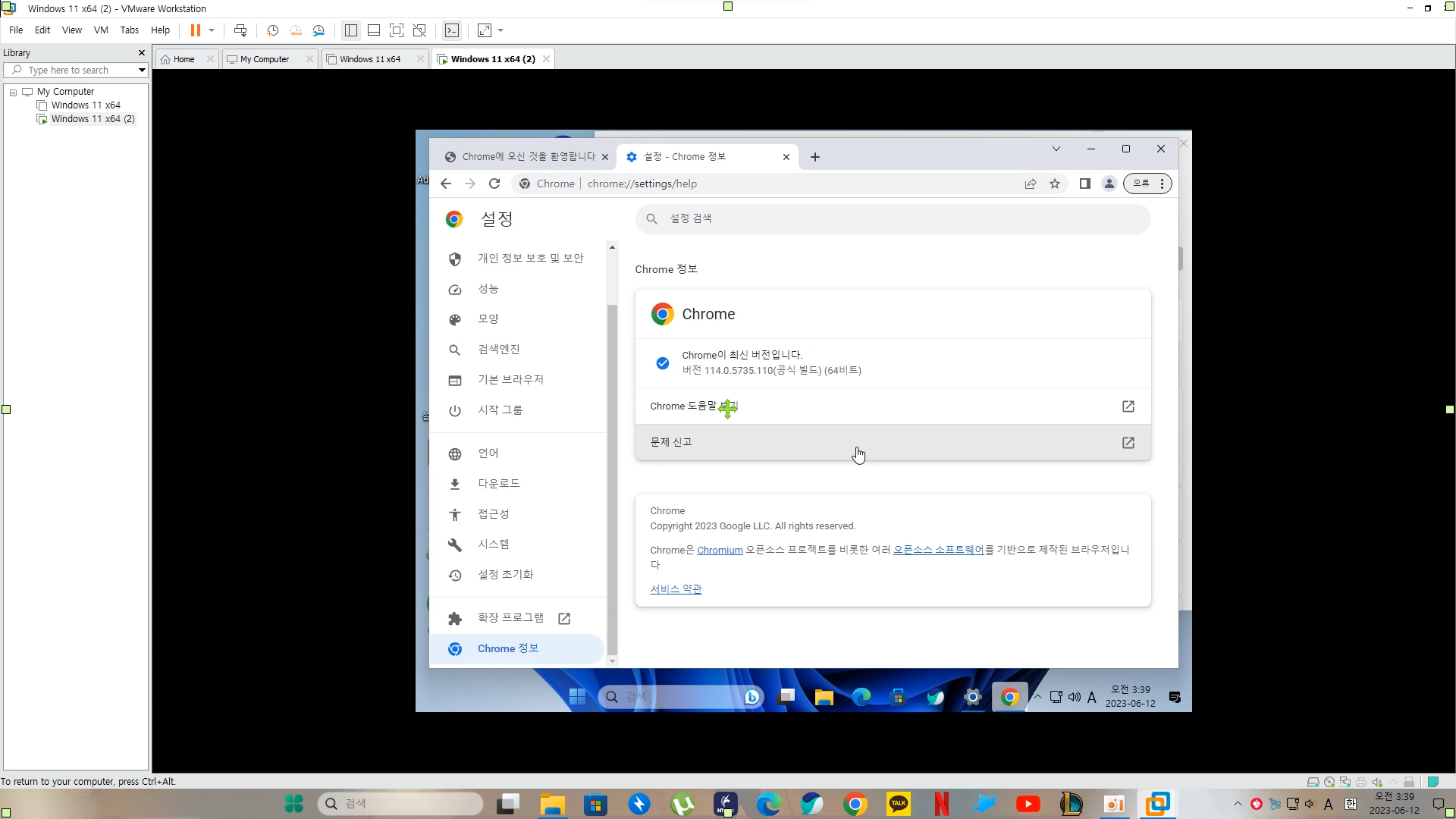Viewport: 1456px width, 819px height.
Task: Open the VMware console view icon
Action: point(452,30)
